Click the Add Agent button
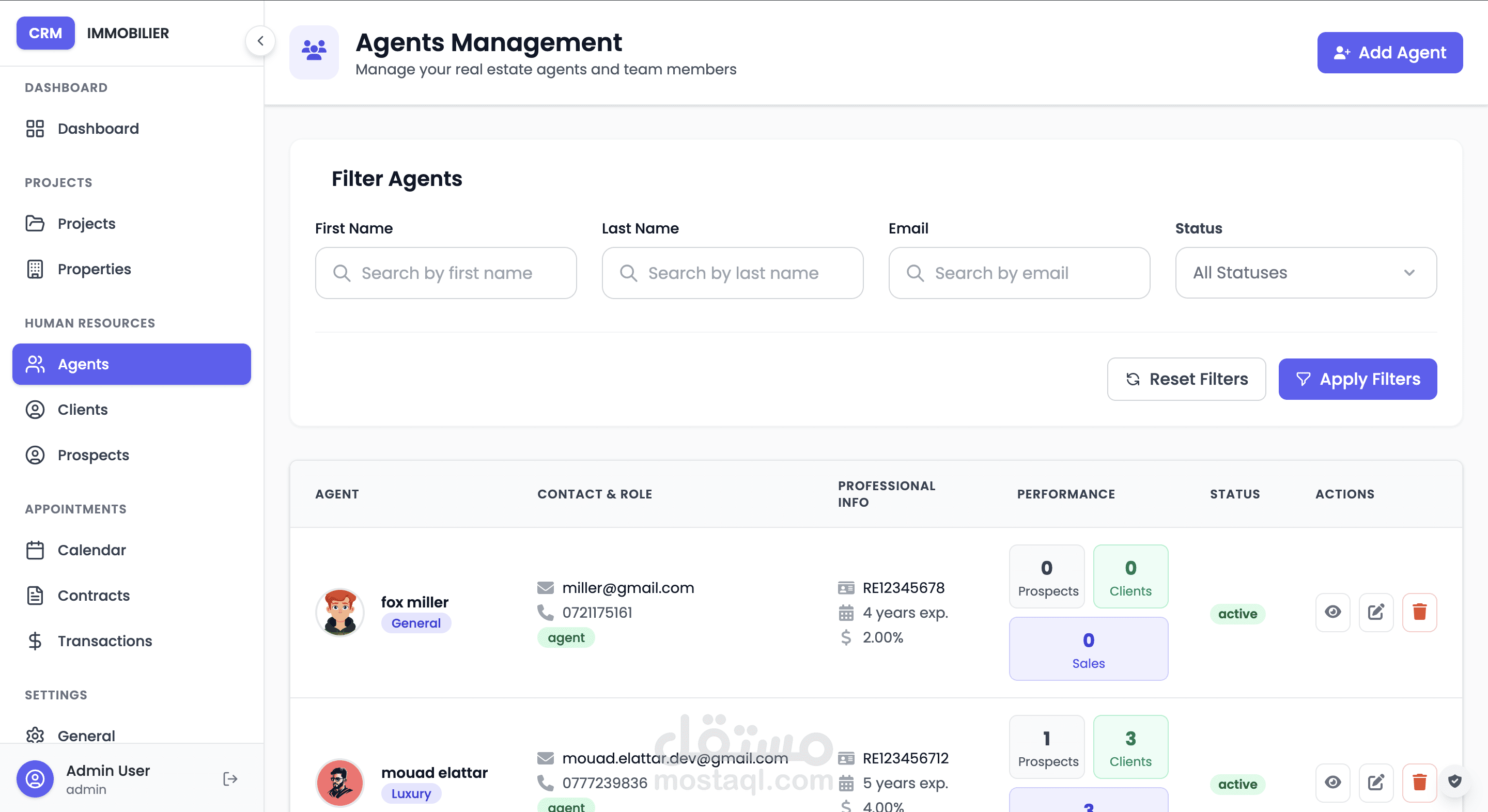 (1390, 53)
